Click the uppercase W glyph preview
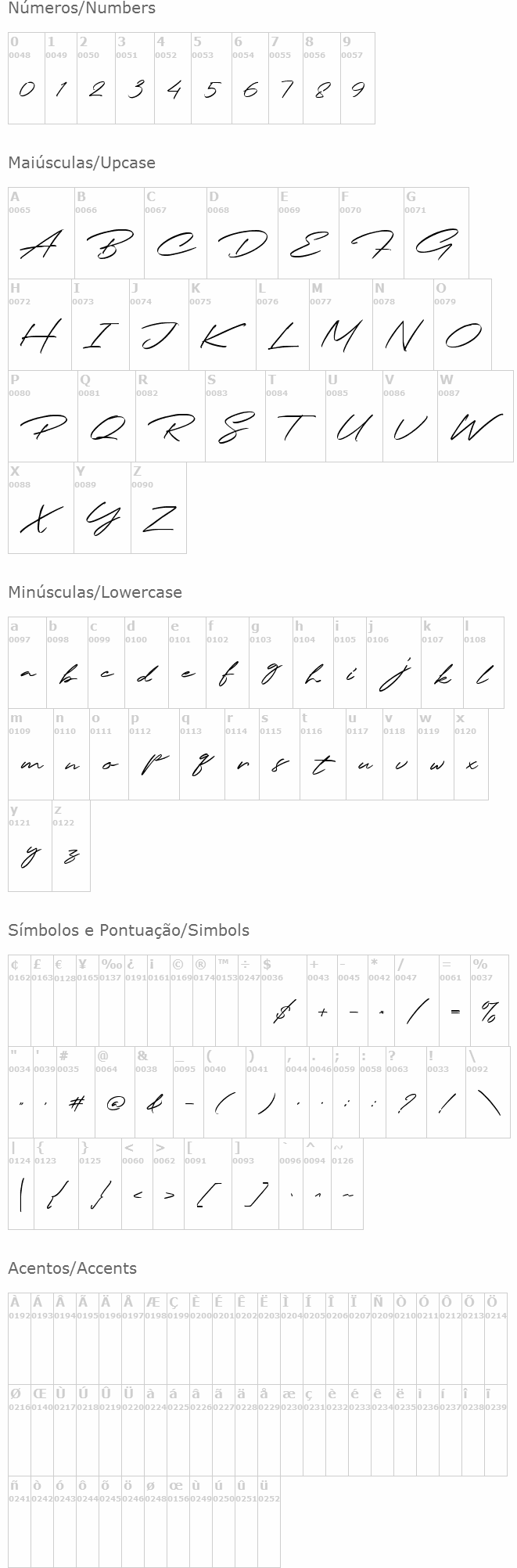 coord(475,427)
